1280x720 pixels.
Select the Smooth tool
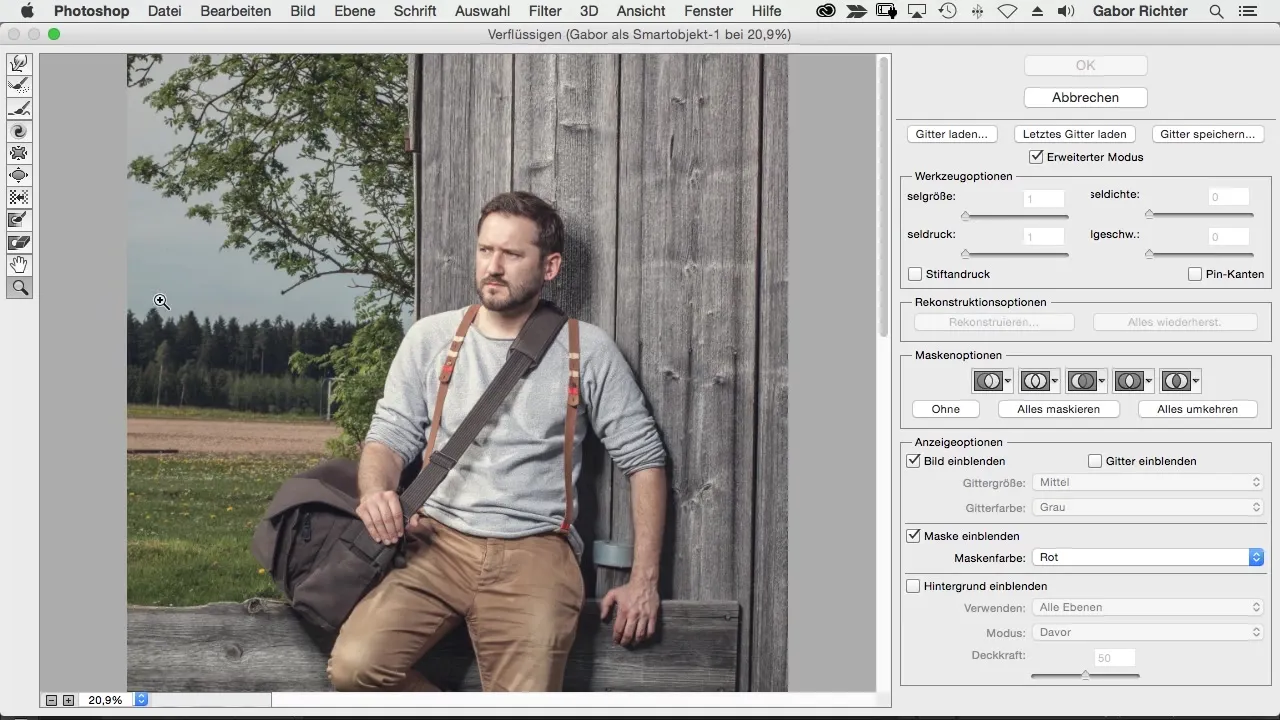coord(19,109)
